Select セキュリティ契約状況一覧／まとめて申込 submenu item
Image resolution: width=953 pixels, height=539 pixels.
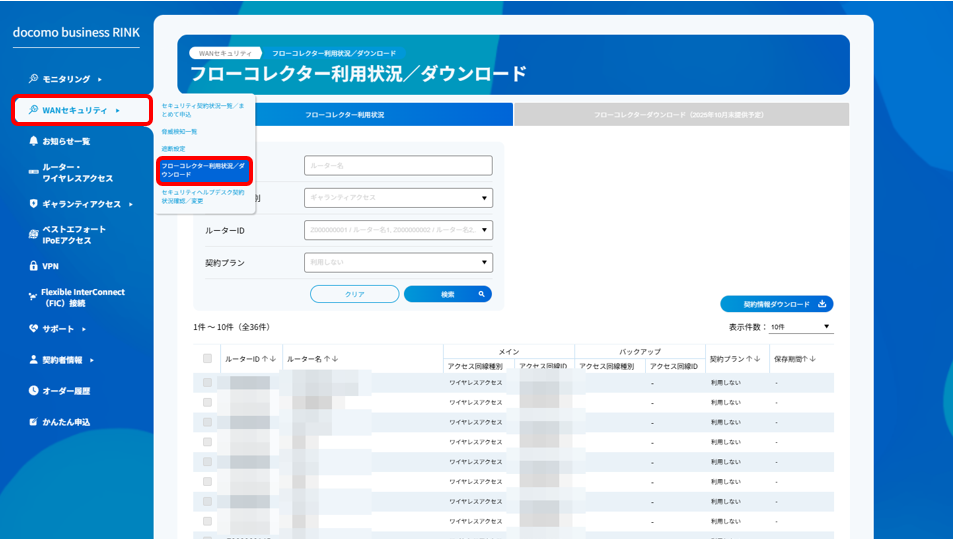click(x=203, y=110)
